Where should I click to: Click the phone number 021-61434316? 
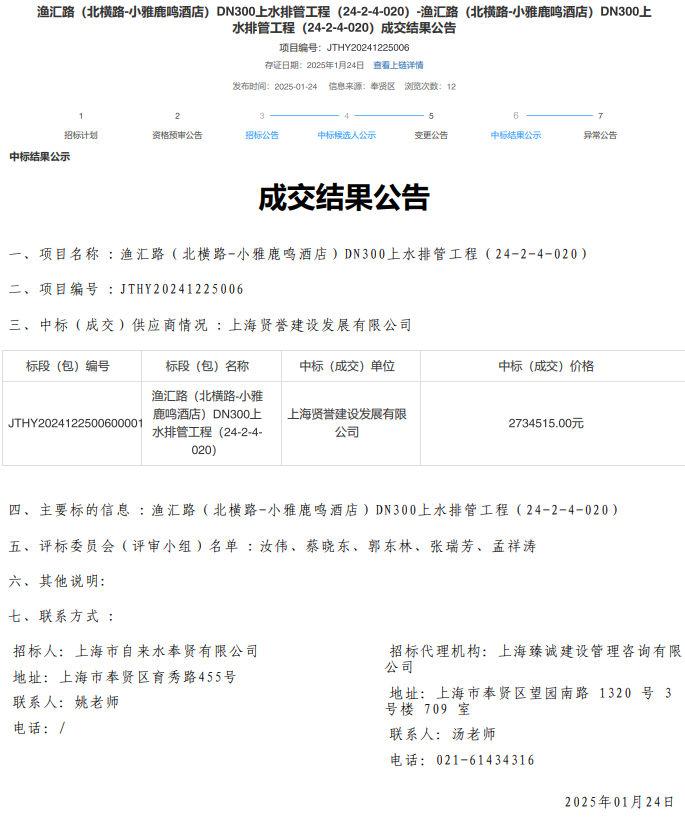pyautogui.click(x=485, y=760)
